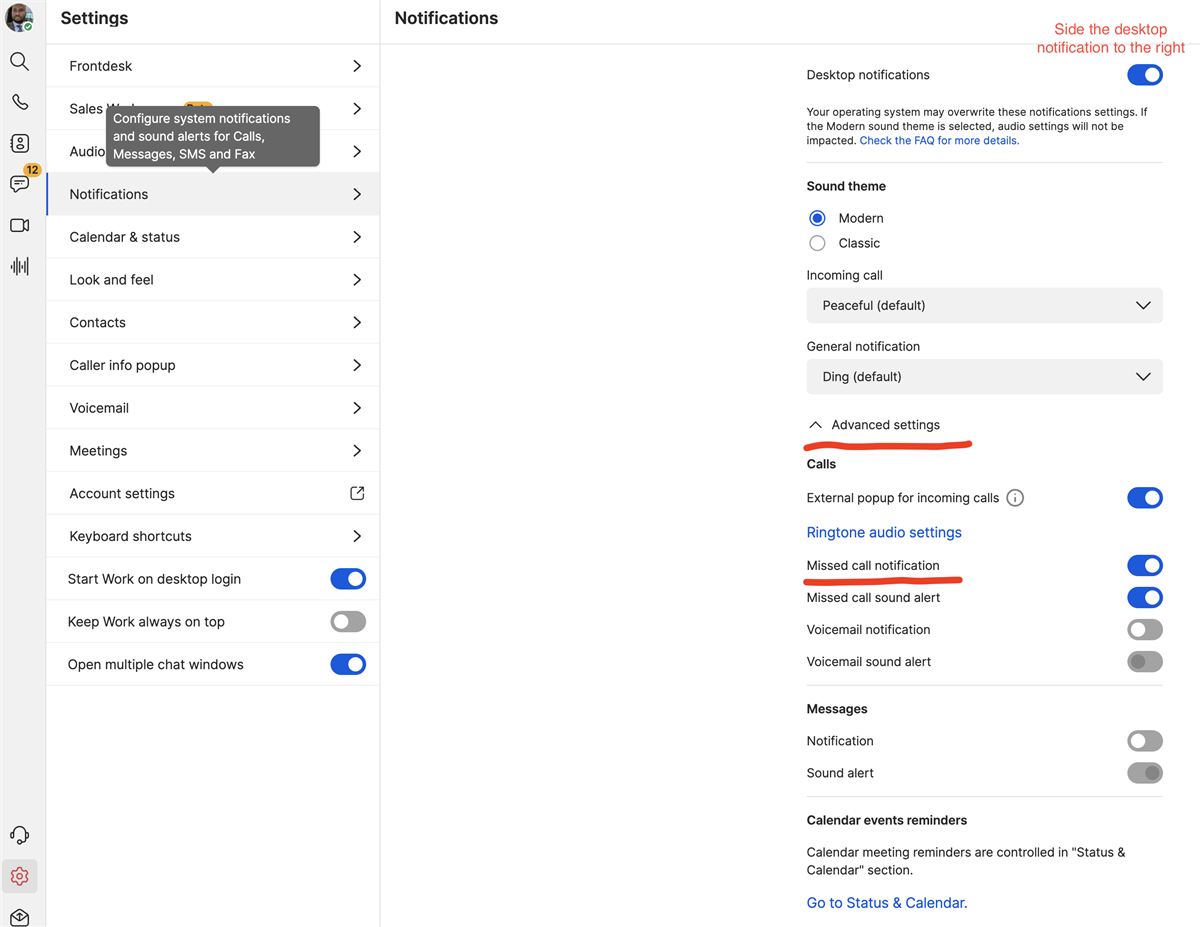1200x927 pixels.
Task: Open the Incoming call sound dropdown
Action: 984,305
